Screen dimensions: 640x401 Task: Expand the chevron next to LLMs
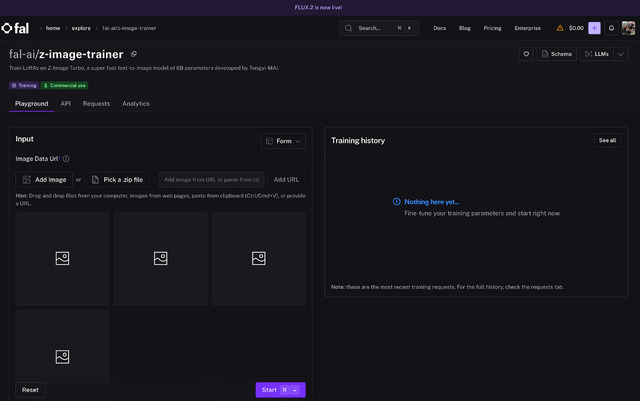click(621, 54)
